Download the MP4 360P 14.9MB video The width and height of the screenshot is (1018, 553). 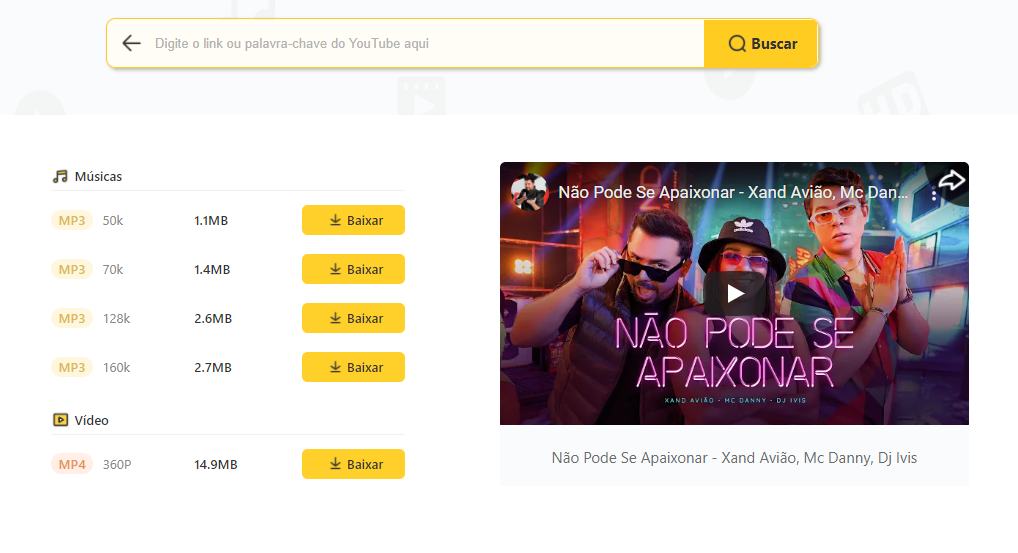point(353,464)
